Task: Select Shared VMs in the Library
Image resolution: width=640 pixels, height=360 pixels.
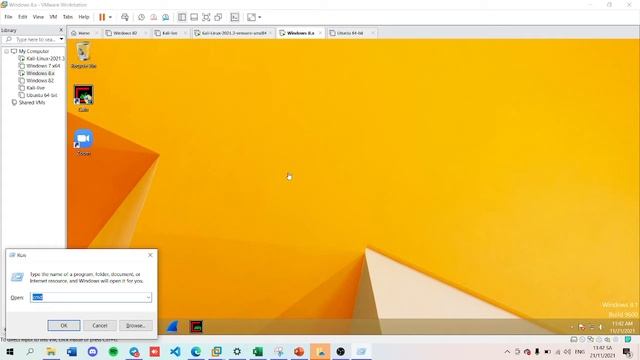Action: pos(28,103)
